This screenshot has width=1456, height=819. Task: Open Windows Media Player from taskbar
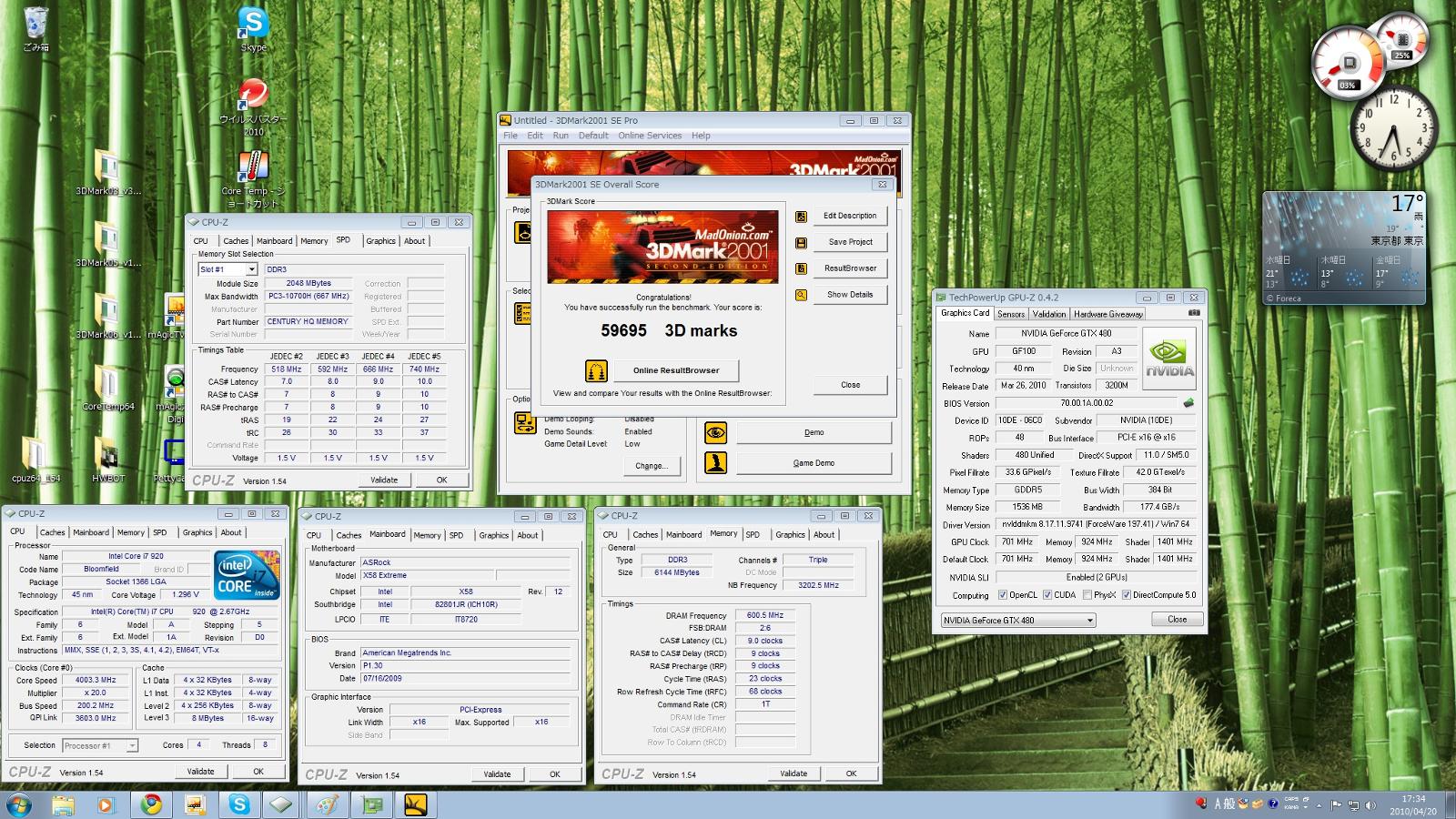point(106,804)
